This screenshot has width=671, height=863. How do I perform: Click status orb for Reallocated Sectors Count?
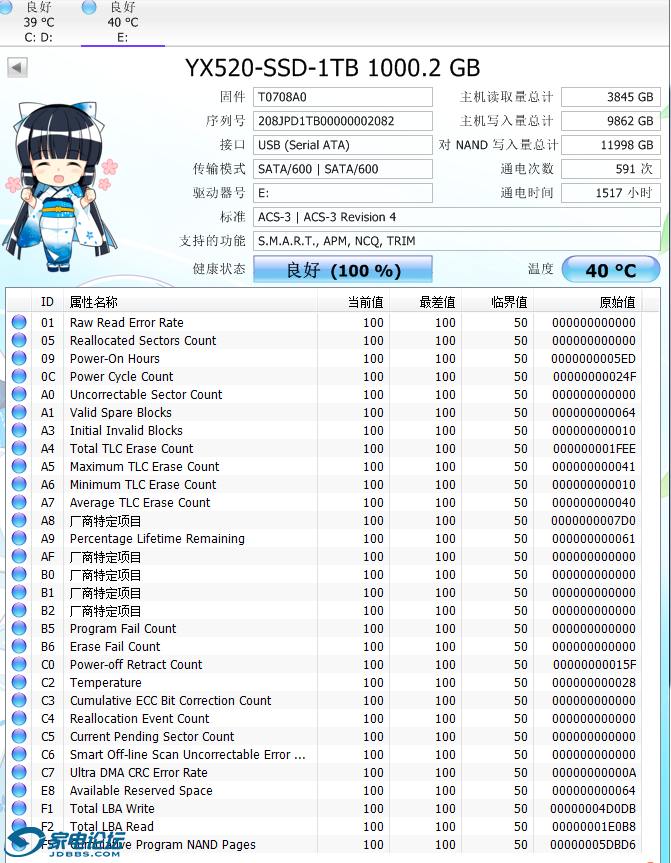tap(19, 340)
